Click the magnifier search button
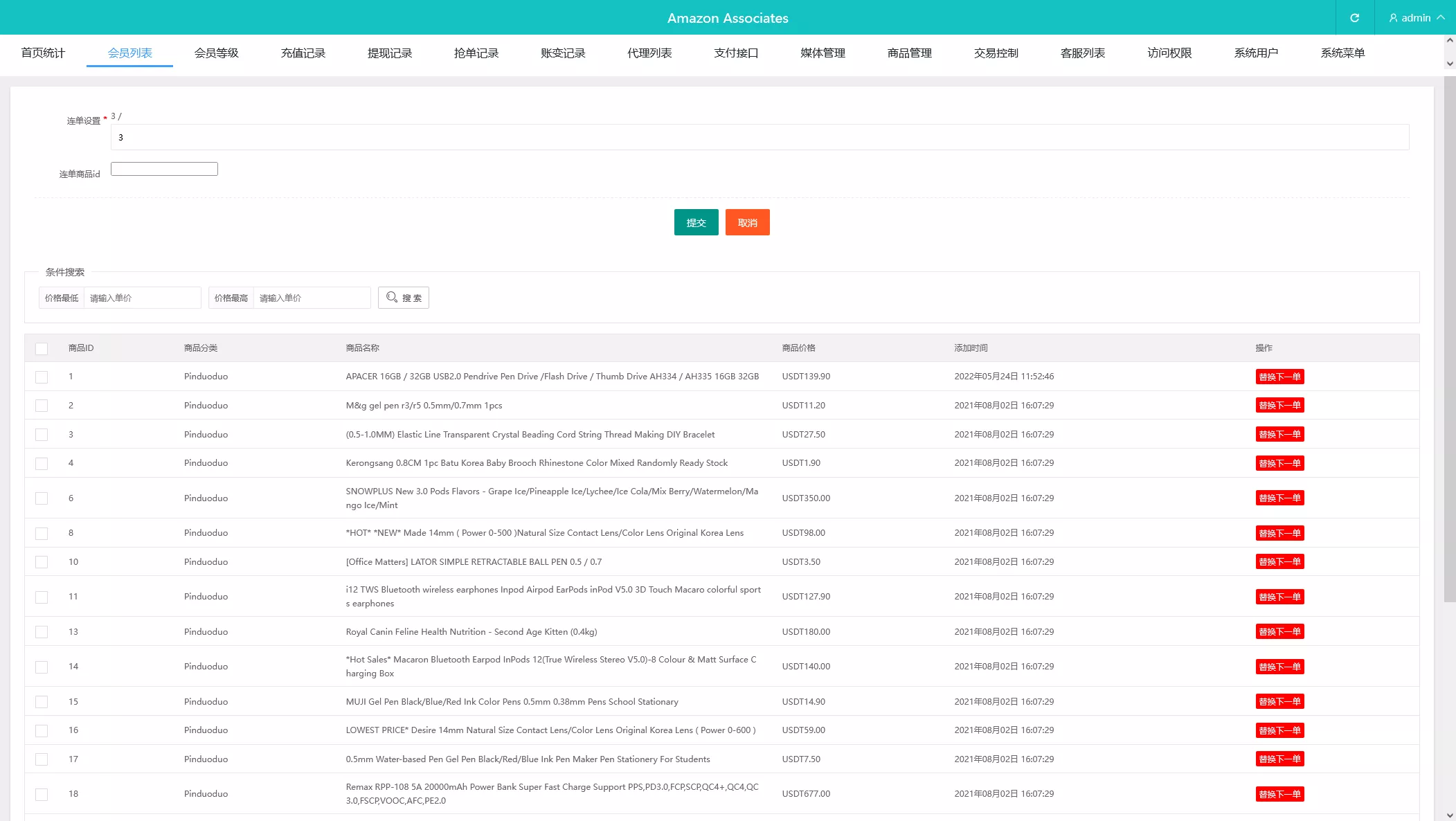The height and width of the screenshot is (821, 1456). pyautogui.click(x=404, y=298)
